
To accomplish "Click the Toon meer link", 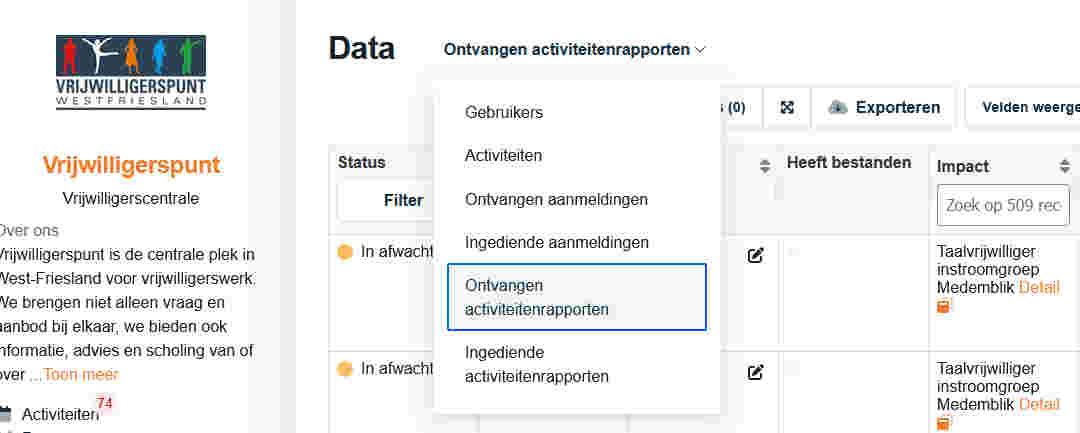I will pos(81,374).
